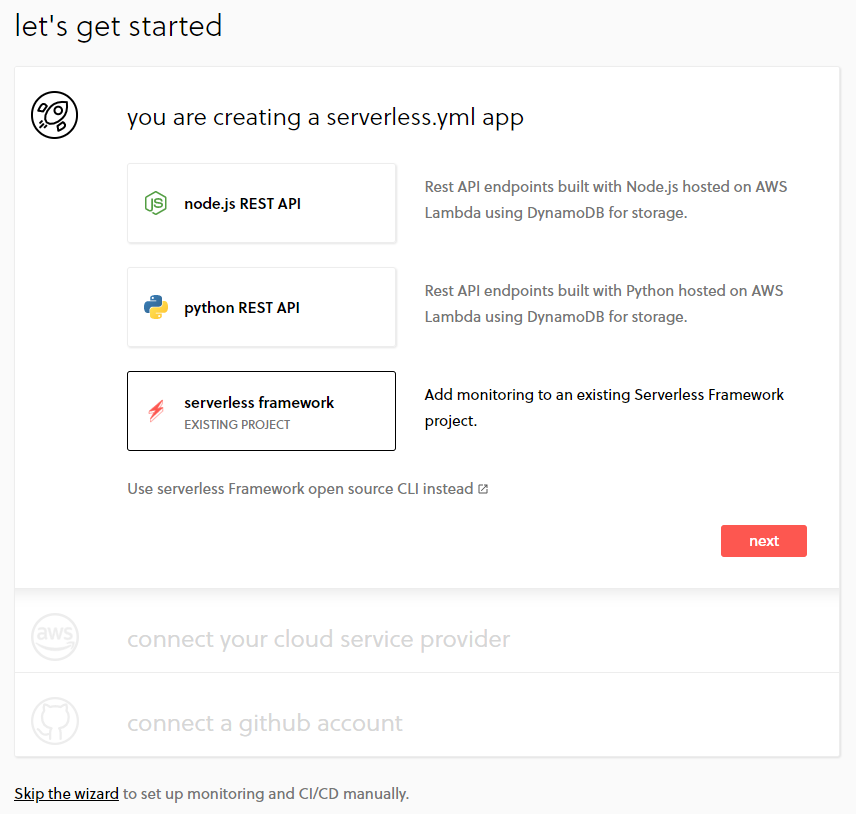856x814 pixels.
Task: Click the Node.js Lambda DynamoDB description text
Action: point(606,200)
